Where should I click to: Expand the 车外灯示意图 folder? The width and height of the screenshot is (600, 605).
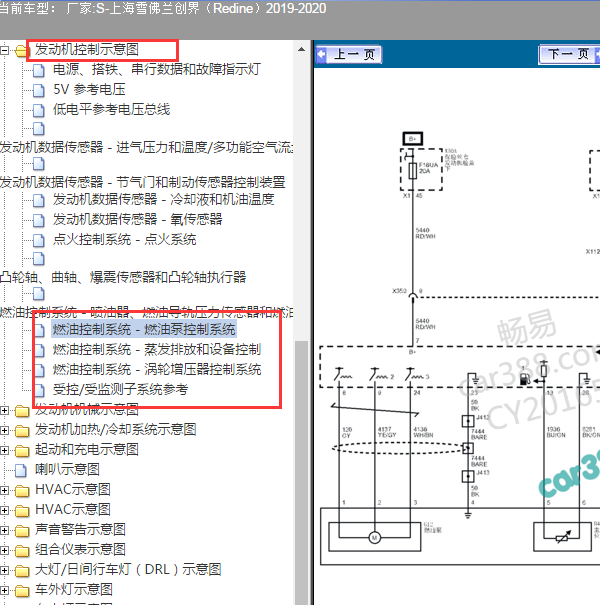pyautogui.click(x=4, y=591)
